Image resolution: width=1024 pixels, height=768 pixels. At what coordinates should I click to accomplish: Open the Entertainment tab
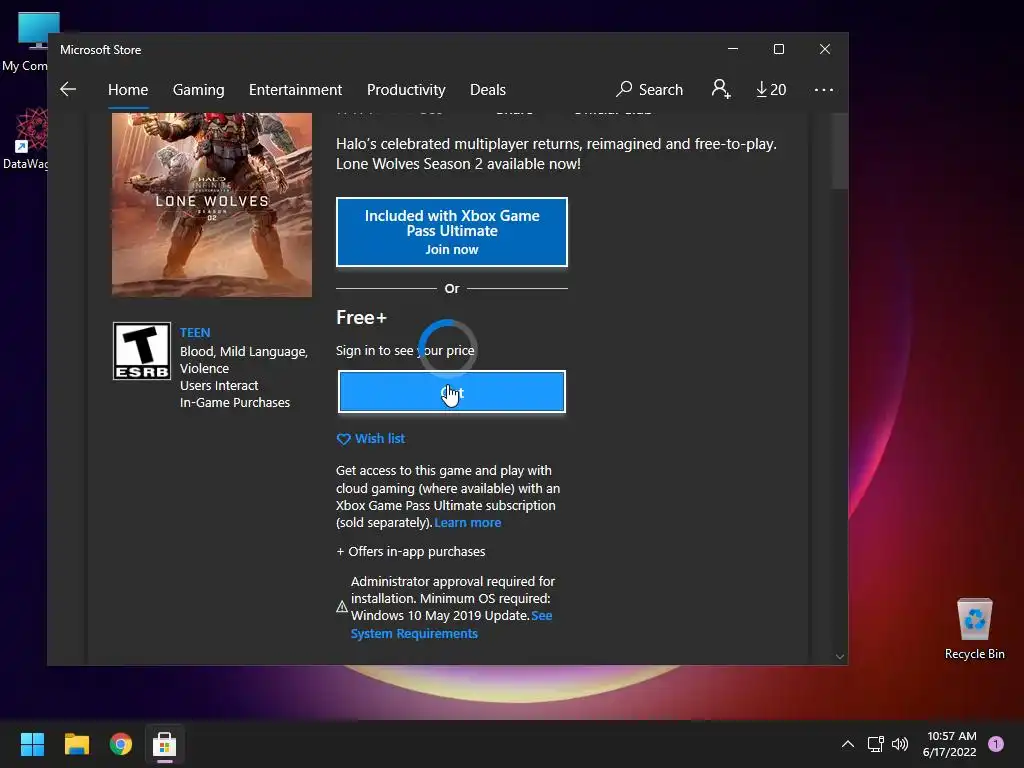[x=295, y=89]
